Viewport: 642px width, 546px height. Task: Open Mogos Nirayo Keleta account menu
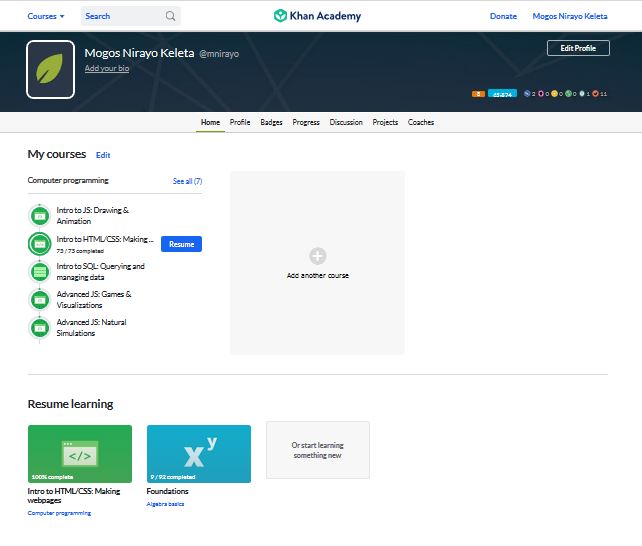point(570,16)
